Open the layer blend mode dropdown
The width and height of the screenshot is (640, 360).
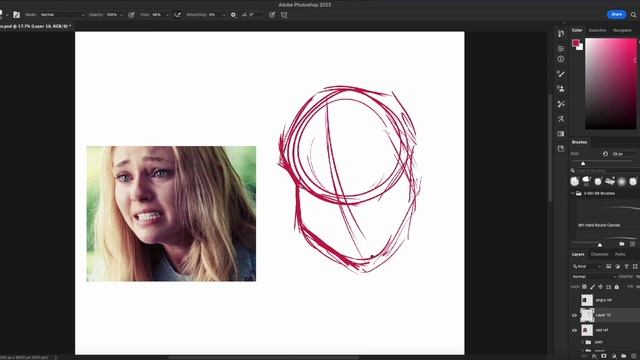click(594, 276)
